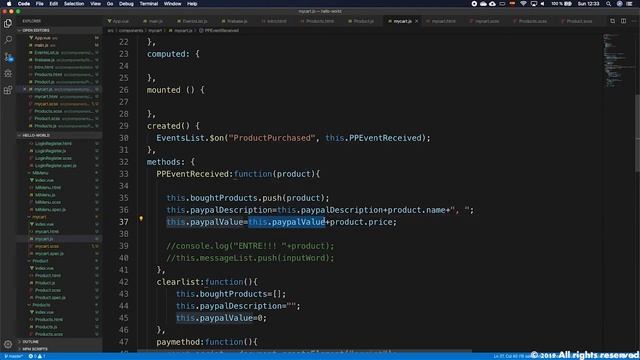Open mycart.spec.js in the file tree

pyautogui.click(x=49, y=253)
